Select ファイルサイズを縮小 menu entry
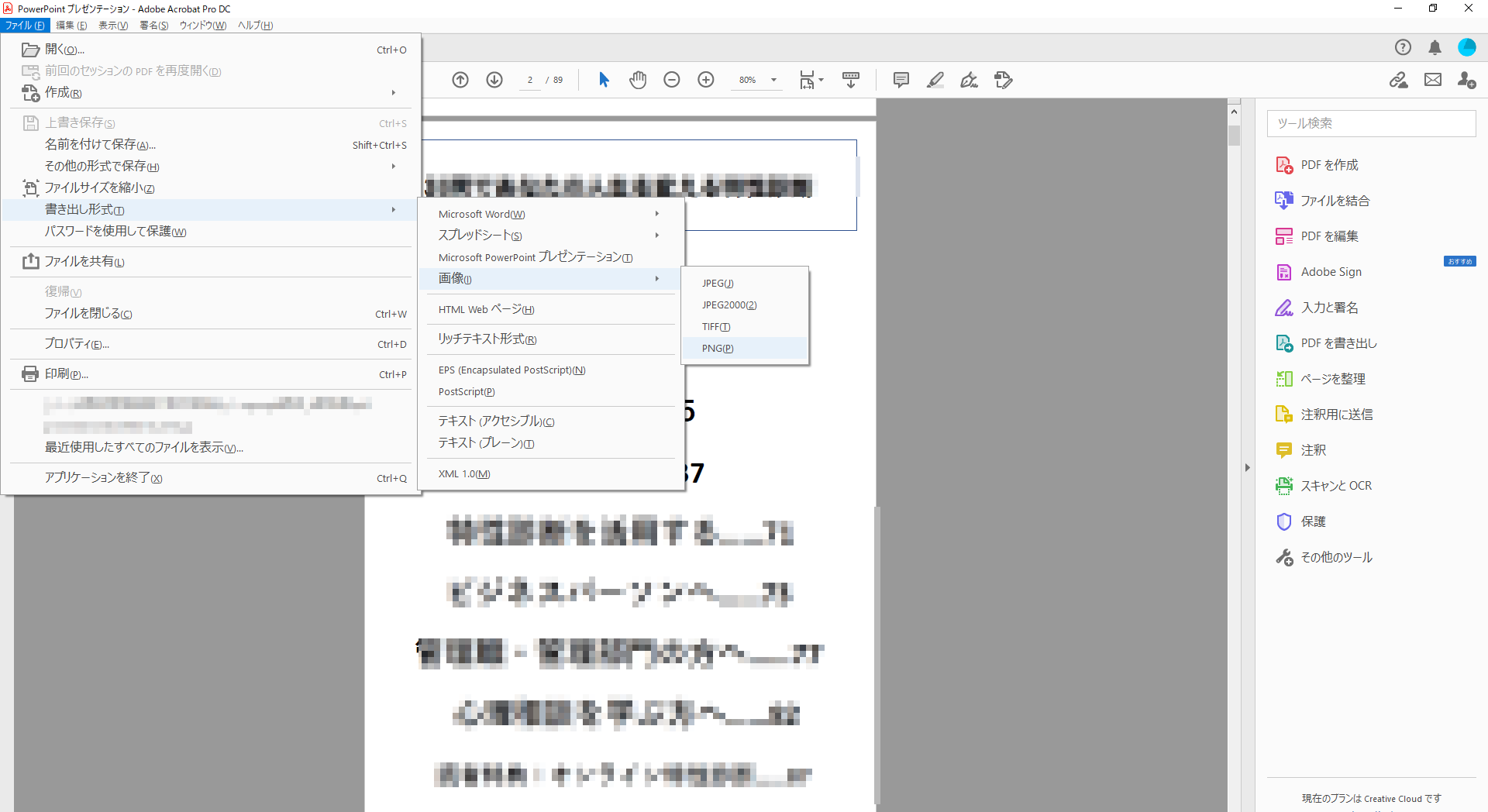The image size is (1488, 812). tap(211, 188)
